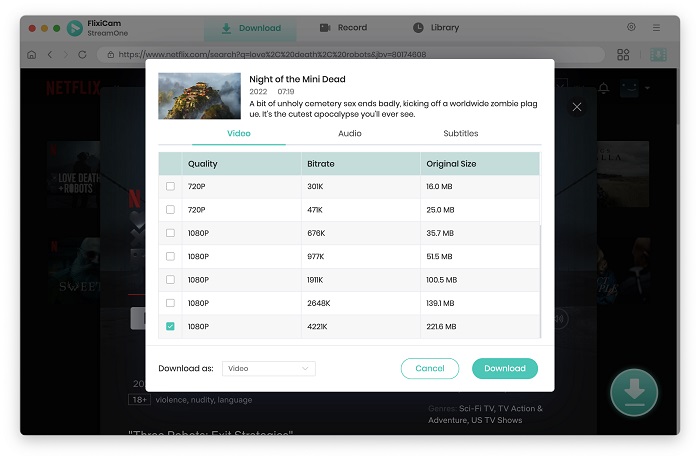
Task: Uncheck the 1080P 4221K quality checkbox
Action: [170, 326]
